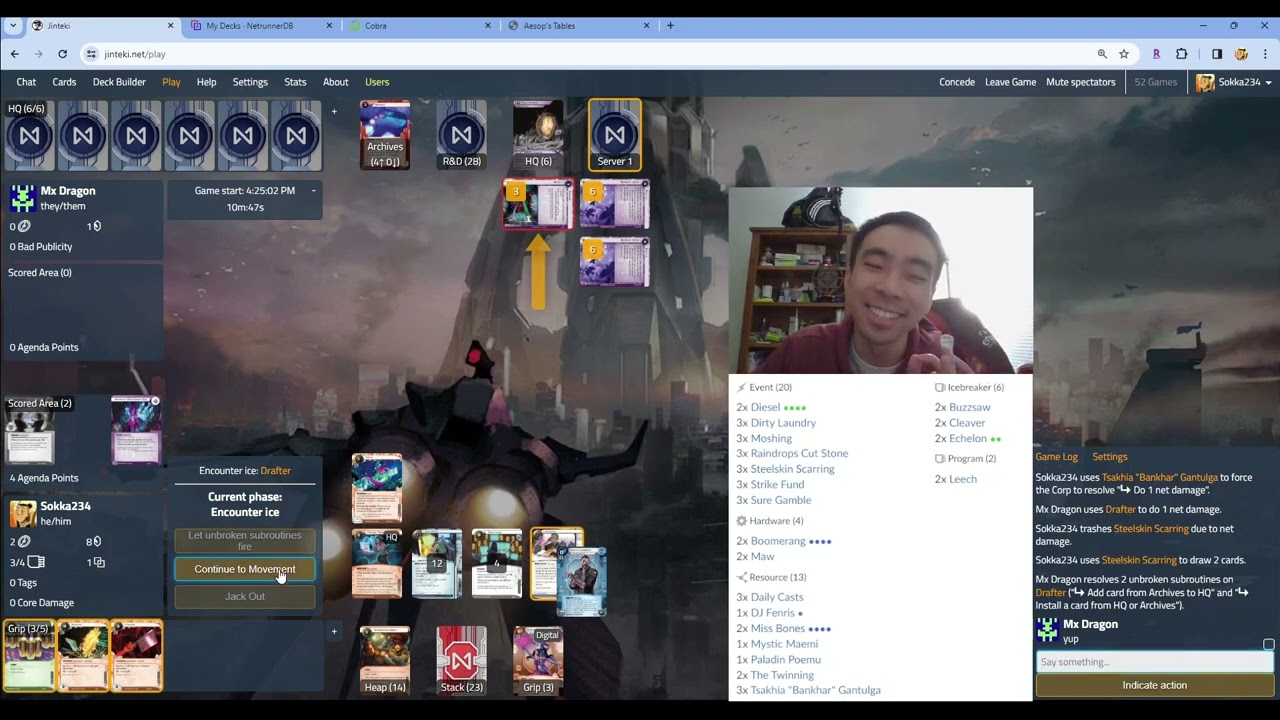Switch to My Decks - NetrunnerDB browser tab
Image resolution: width=1280 pixels, height=720 pixels.
260,26
